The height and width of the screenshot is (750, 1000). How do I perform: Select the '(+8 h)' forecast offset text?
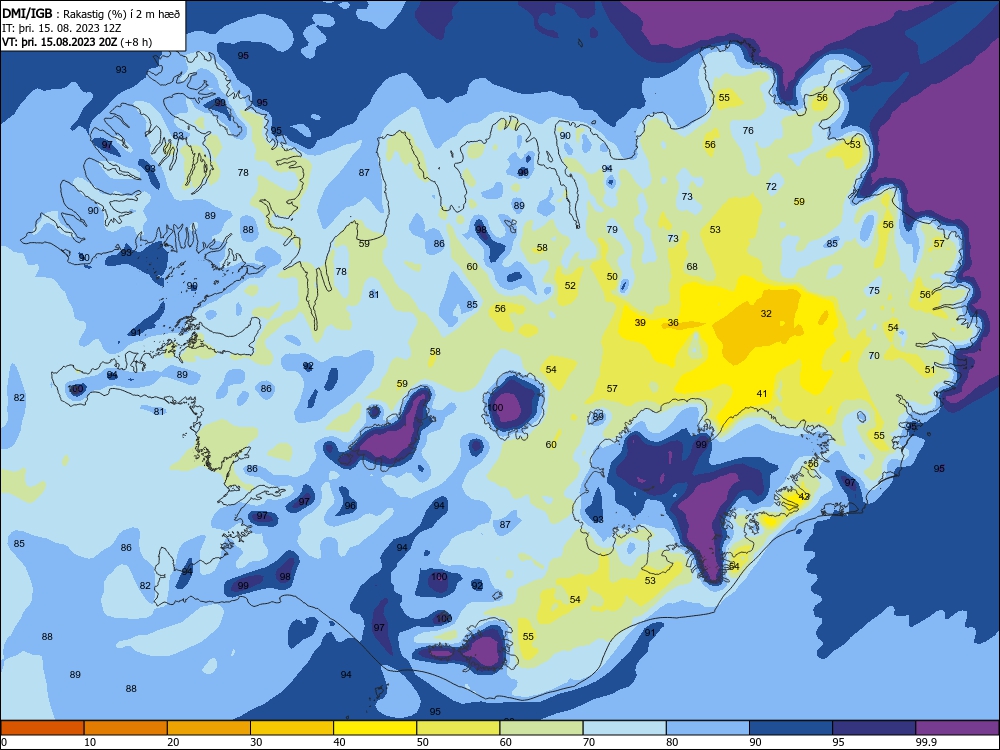pyautogui.click(x=136, y=42)
